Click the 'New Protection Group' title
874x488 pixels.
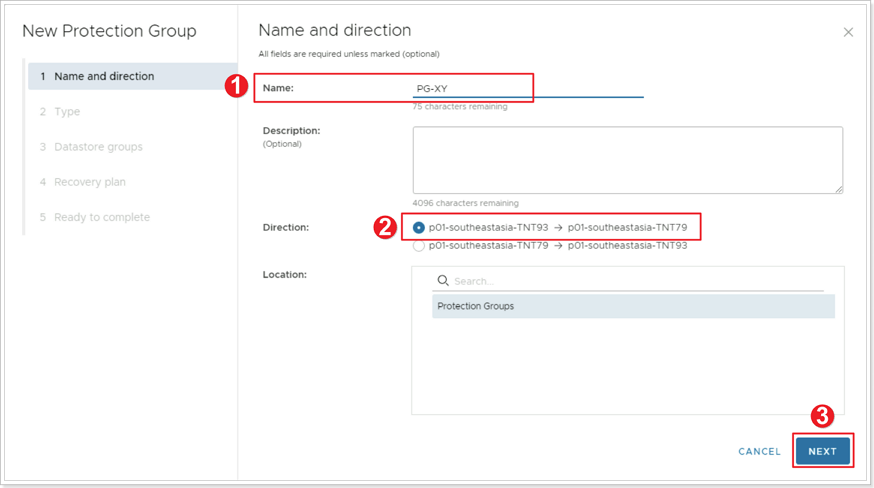[109, 31]
